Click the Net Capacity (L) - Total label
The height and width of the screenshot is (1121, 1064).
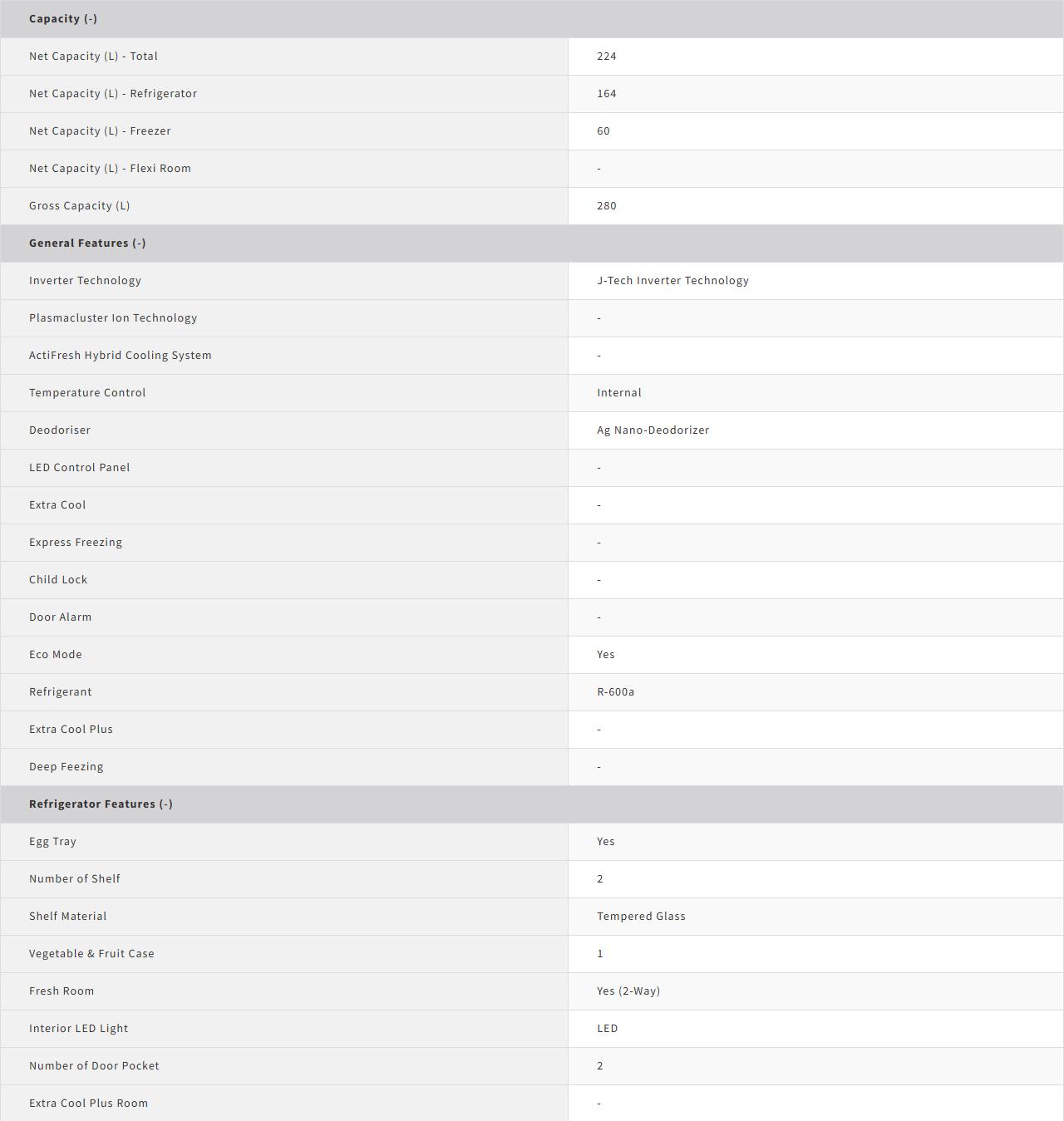point(93,57)
